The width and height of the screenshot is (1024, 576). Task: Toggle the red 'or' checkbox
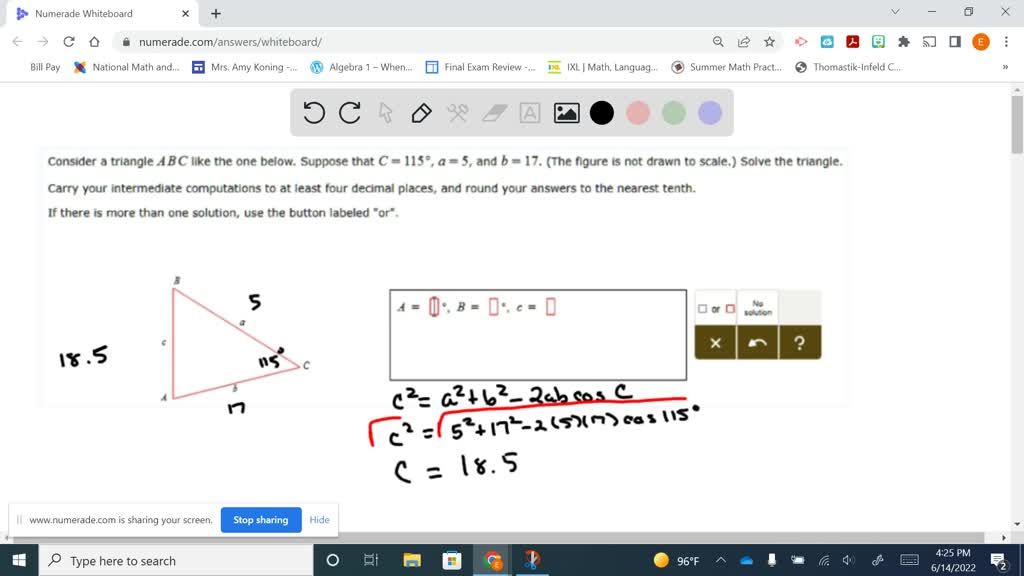(730, 308)
